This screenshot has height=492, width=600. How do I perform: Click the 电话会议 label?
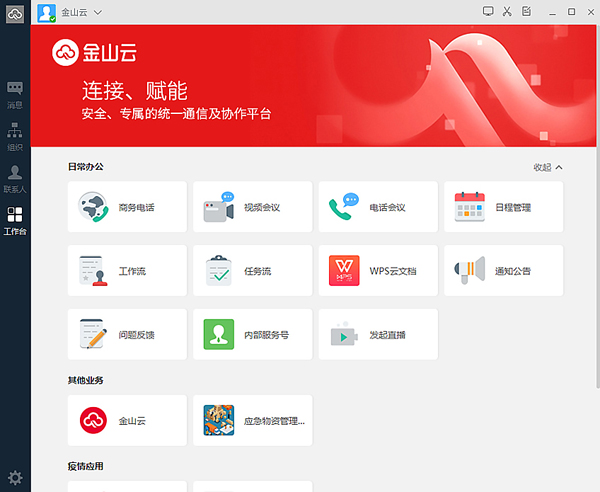pos(387,207)
